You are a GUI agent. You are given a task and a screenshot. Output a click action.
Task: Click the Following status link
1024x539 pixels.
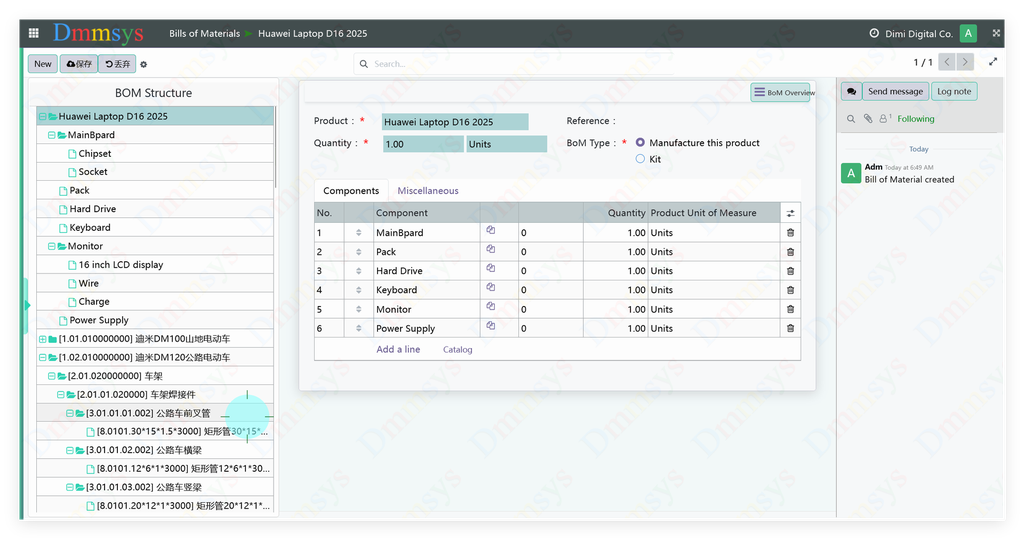pyautogui.click(x=916, y=119)
